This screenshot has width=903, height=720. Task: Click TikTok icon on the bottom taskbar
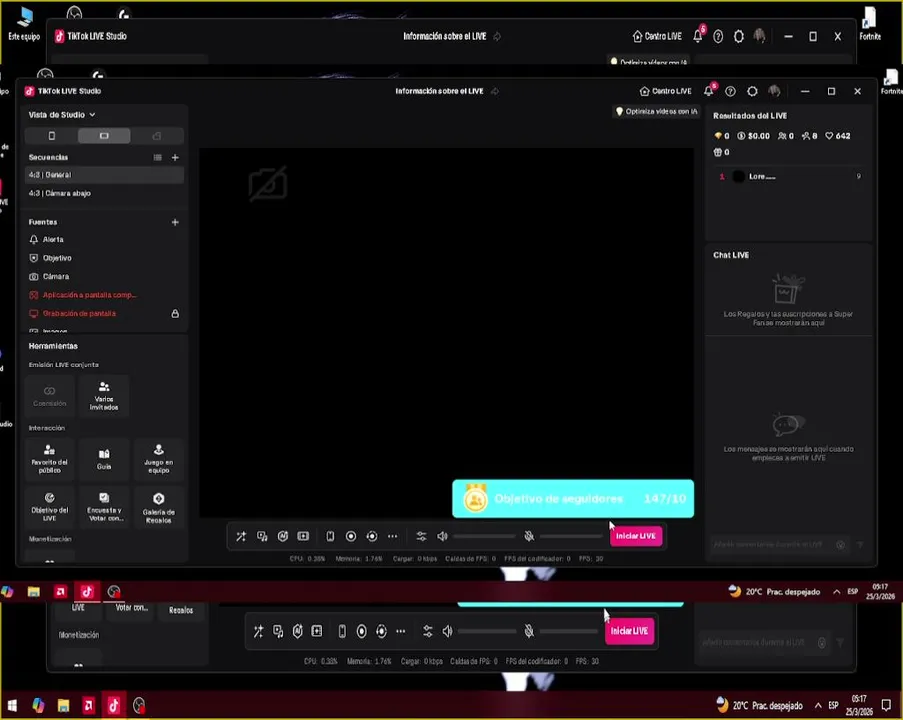[x=113, y=705]
